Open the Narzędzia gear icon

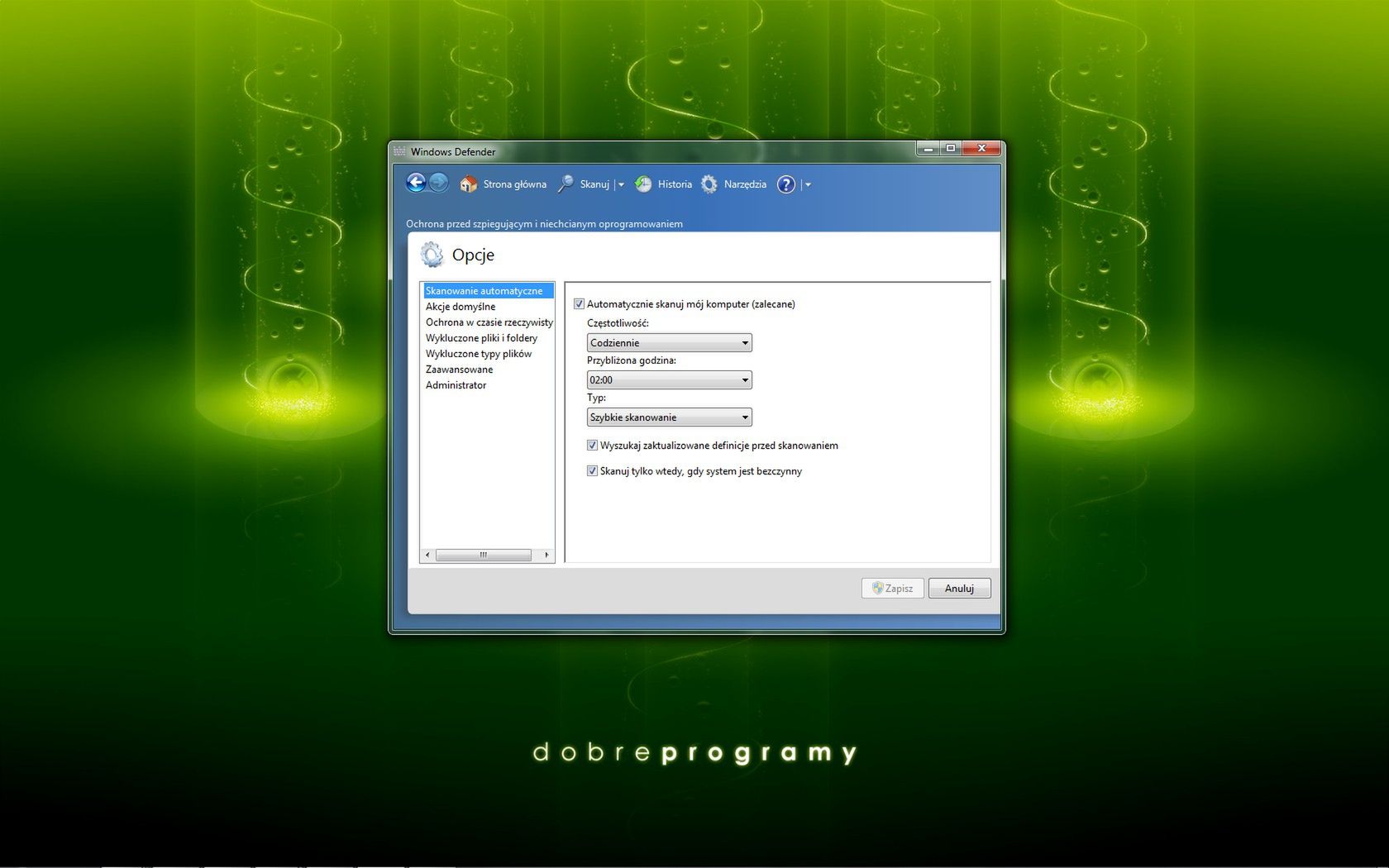709,184
